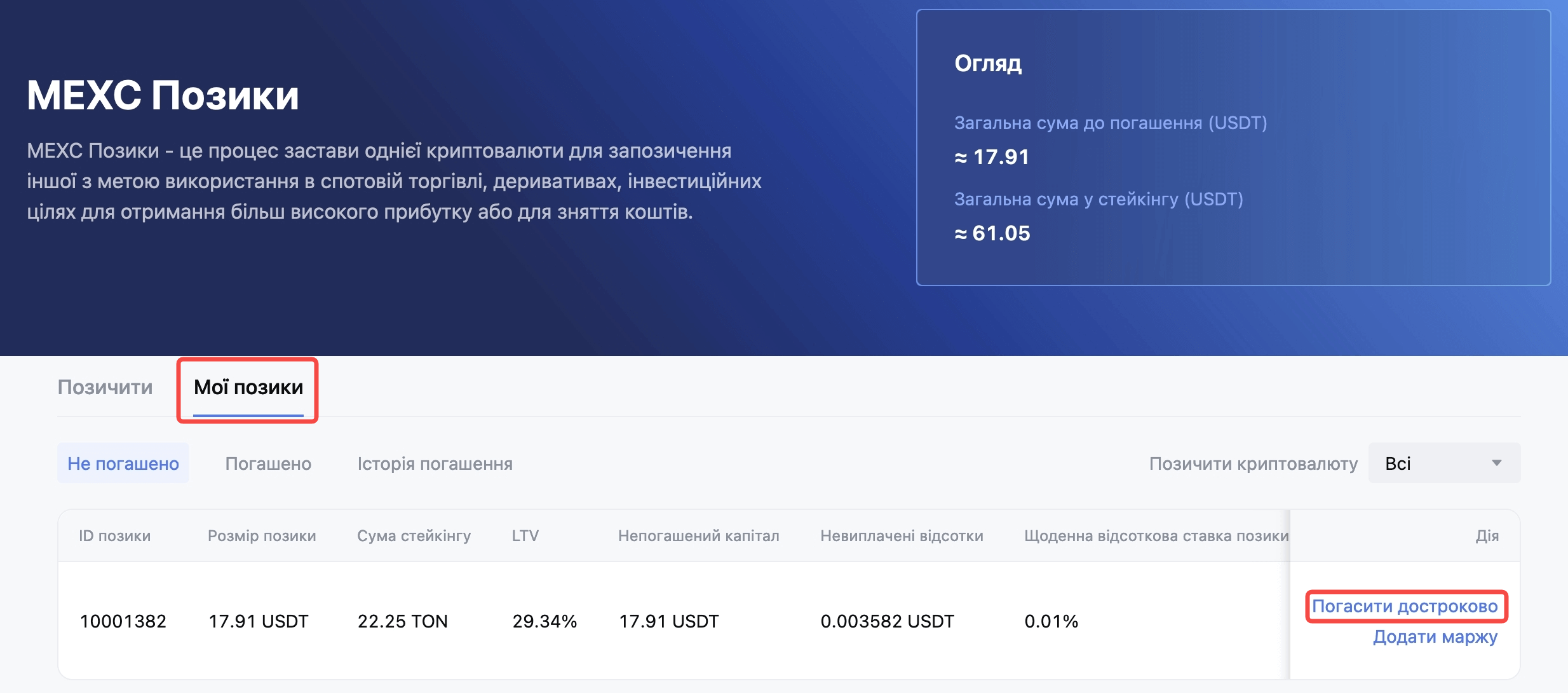Screen dimensions: 1568x693
Task: Show the Не погашено loans filter
Action: pyautogui.click(x=123, y=463)
